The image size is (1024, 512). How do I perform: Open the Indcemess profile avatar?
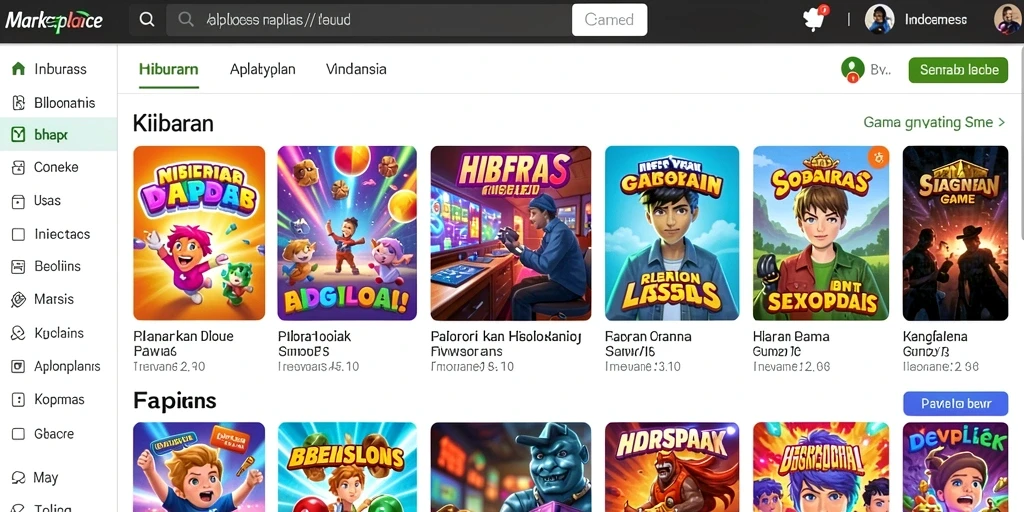[x=879, y=20]
